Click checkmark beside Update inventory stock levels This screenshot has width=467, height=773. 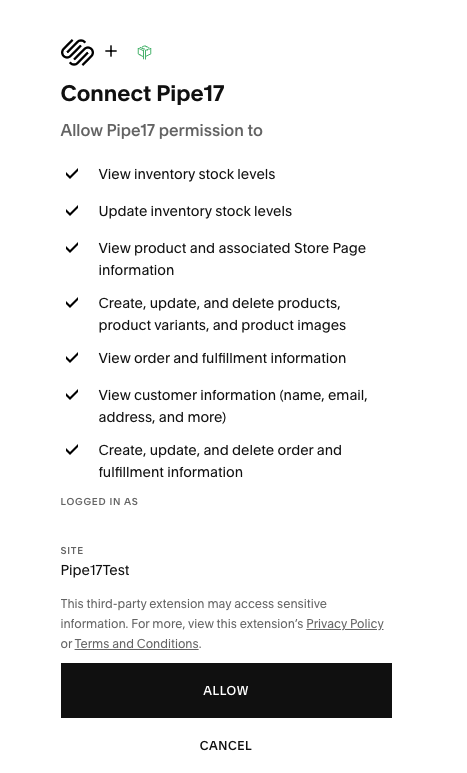72,211
